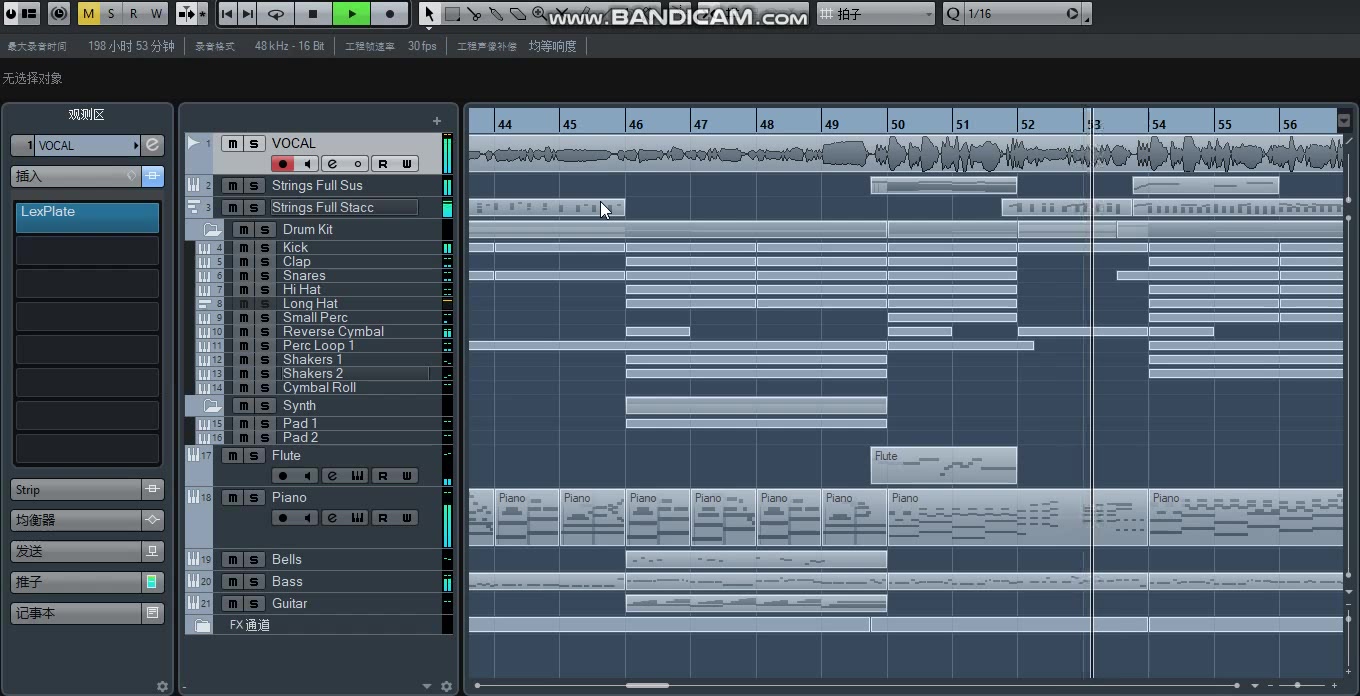Enable Read automation on VOCAL track
This screenshot has height=696, width=1360.
point(382,164)
